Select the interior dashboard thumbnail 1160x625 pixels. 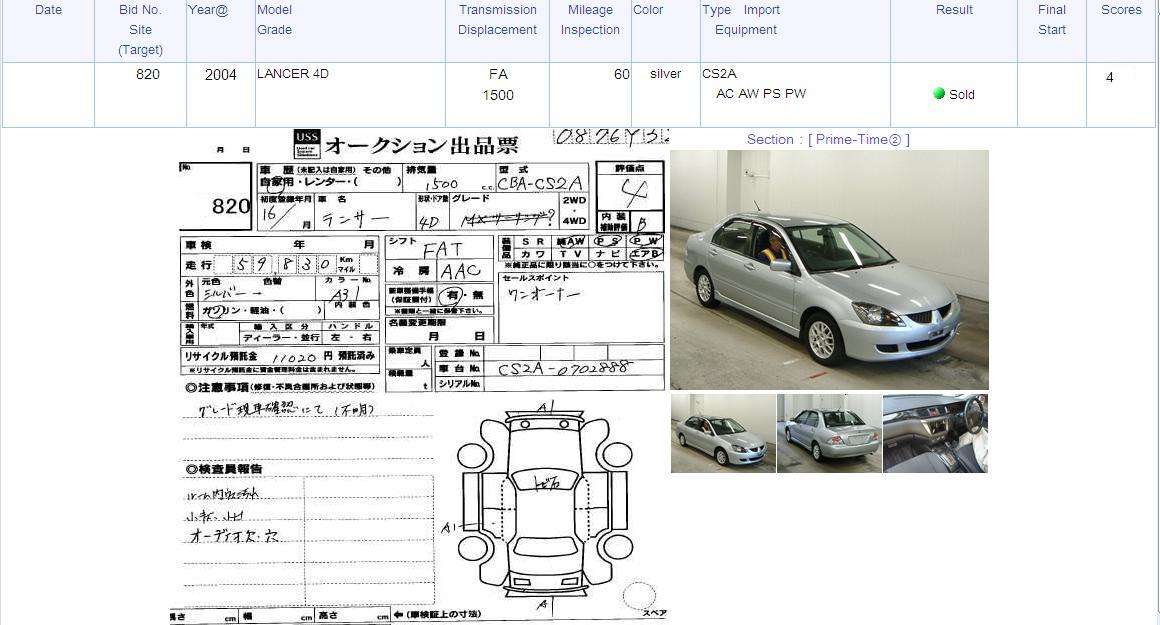[x=935, y=433]
